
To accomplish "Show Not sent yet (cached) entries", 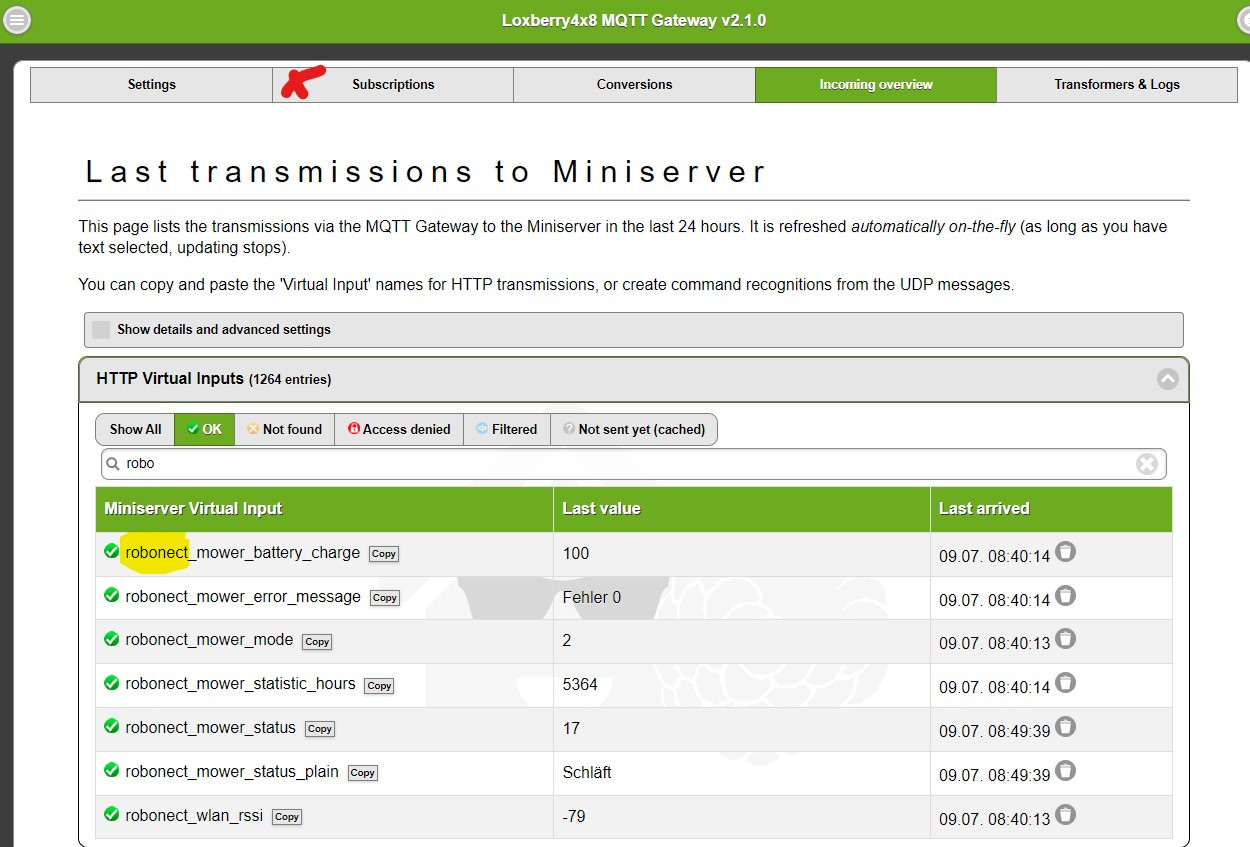I will pos(634,429).
